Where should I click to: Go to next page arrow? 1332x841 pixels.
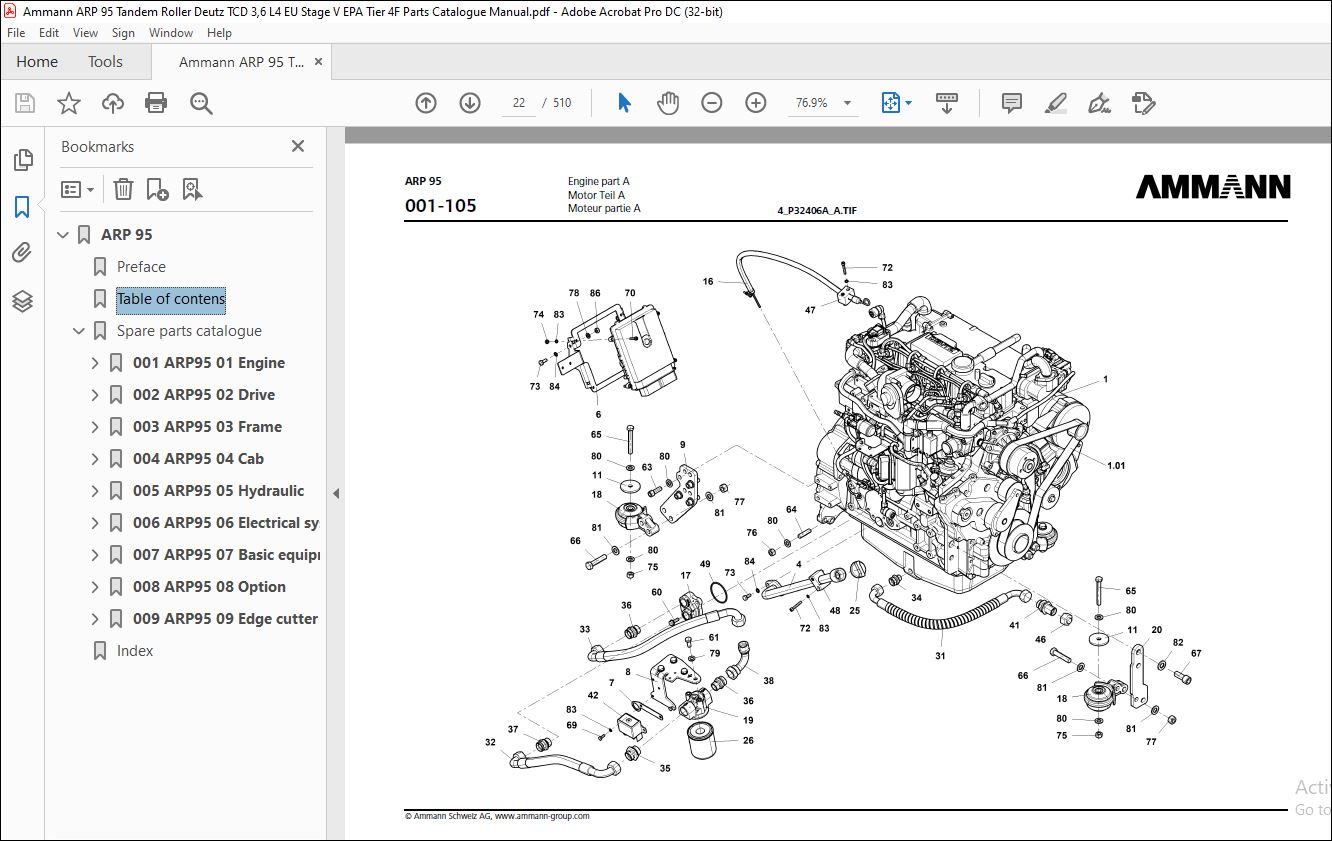pyautogui.click(x=470, y=103)
